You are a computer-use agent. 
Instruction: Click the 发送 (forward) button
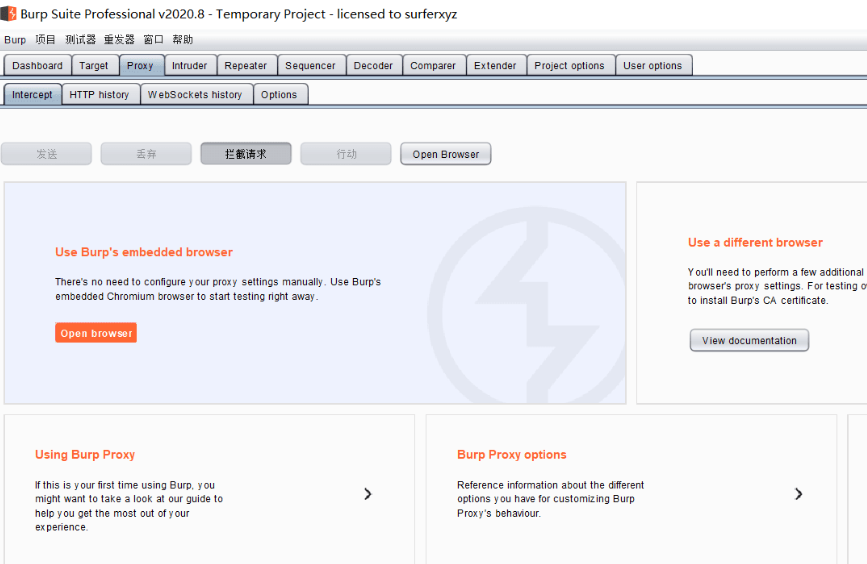[46, 154]
